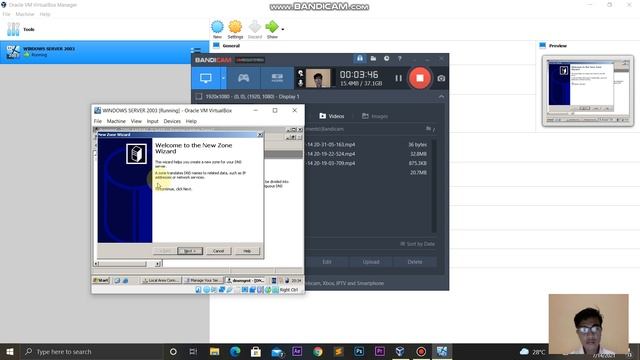This screenshot has width=640, height=360.
Task: Click the Upload button in Bandicam
Action: click(x=371, y=262)
